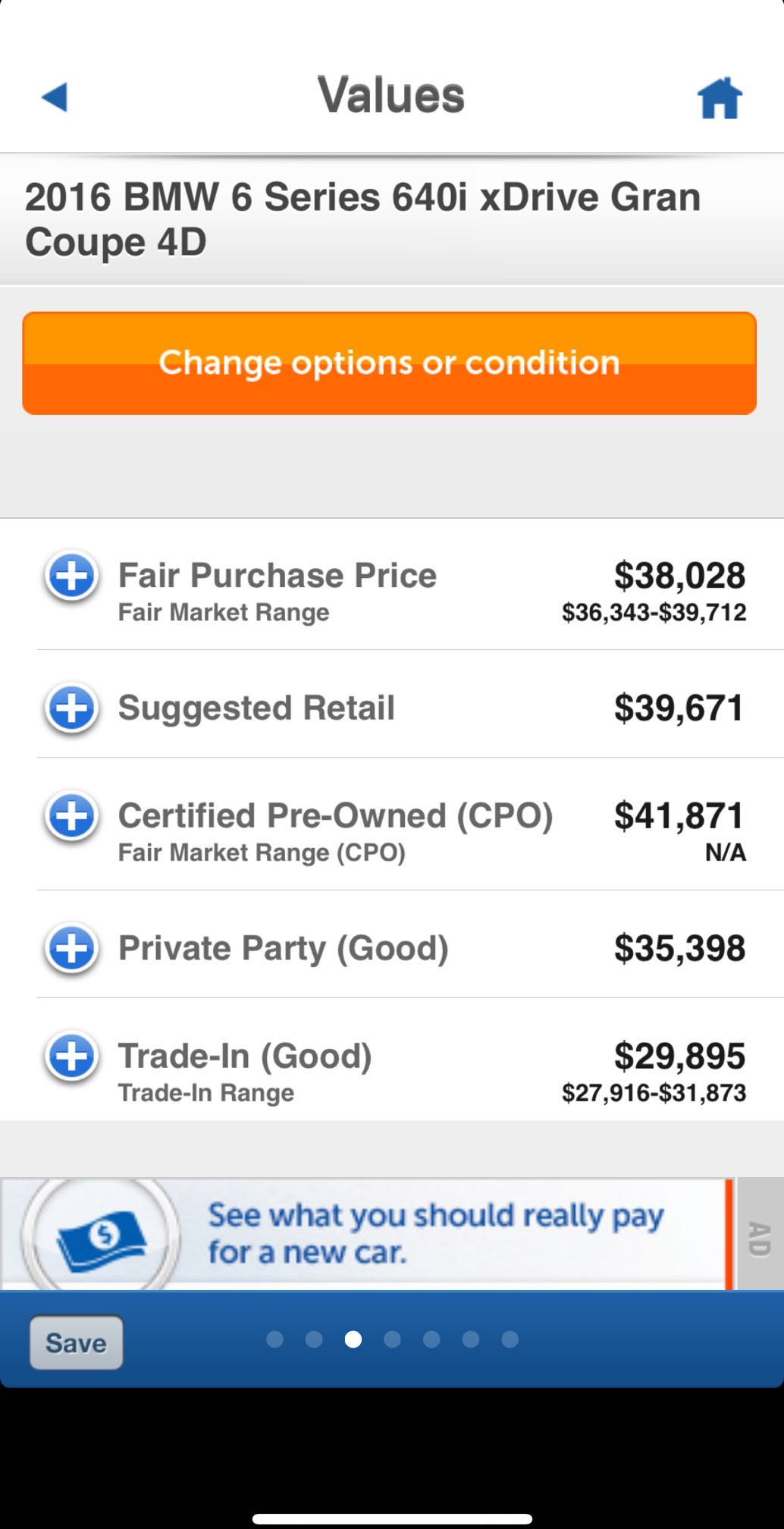Jump to second page indicator dot
Viewport: 784px width, 1529px height.
point(314,1340)
